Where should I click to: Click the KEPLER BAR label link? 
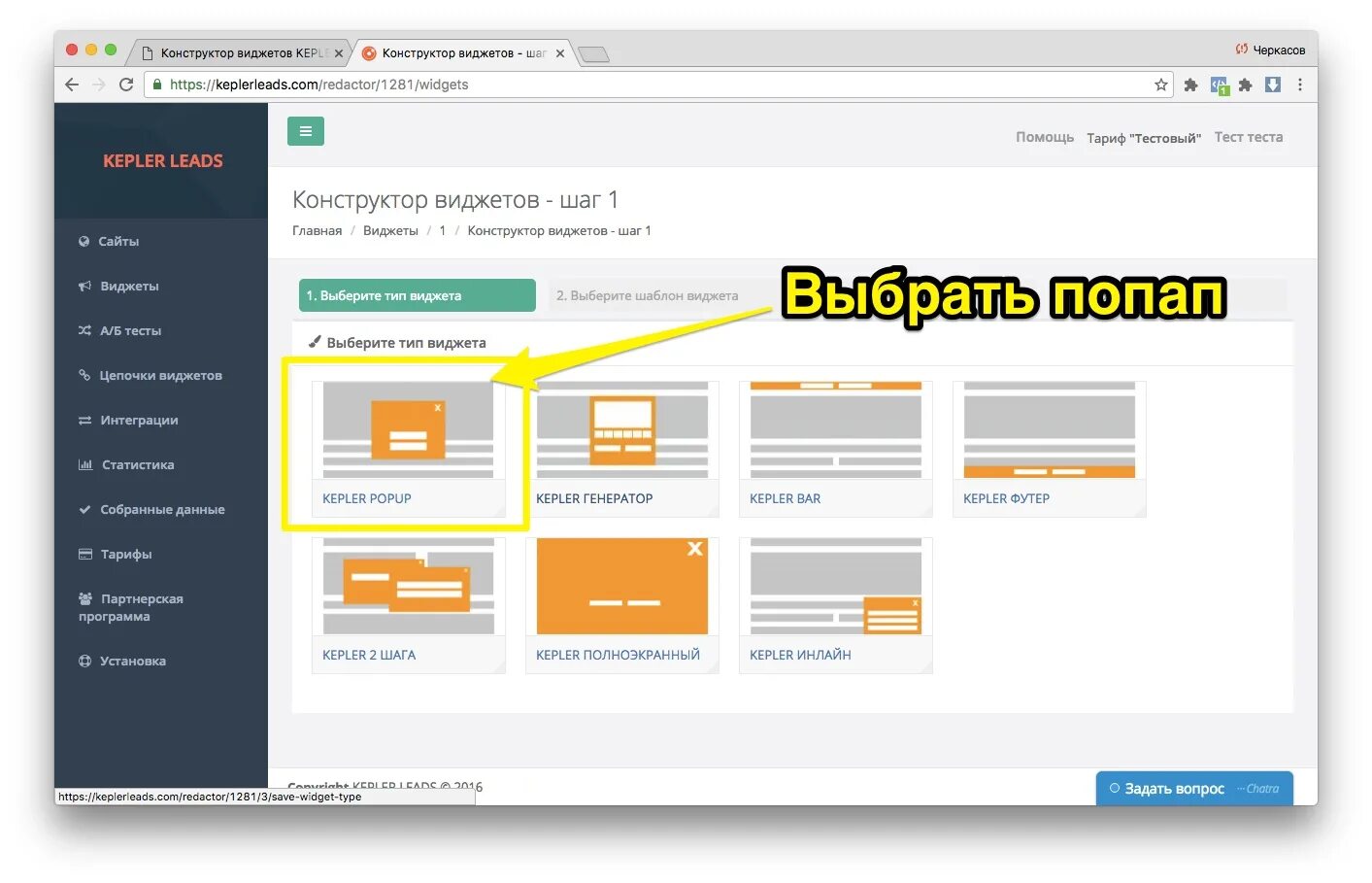tap(785, 498)
